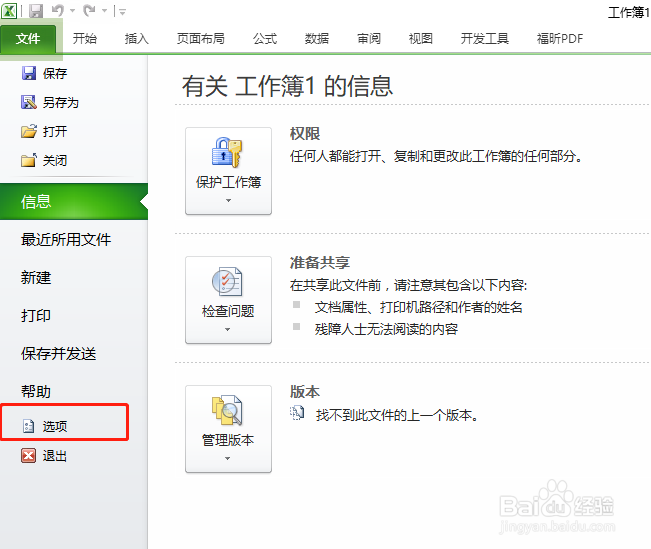Click the 检查问题 button label

click(x=228, y=311)
